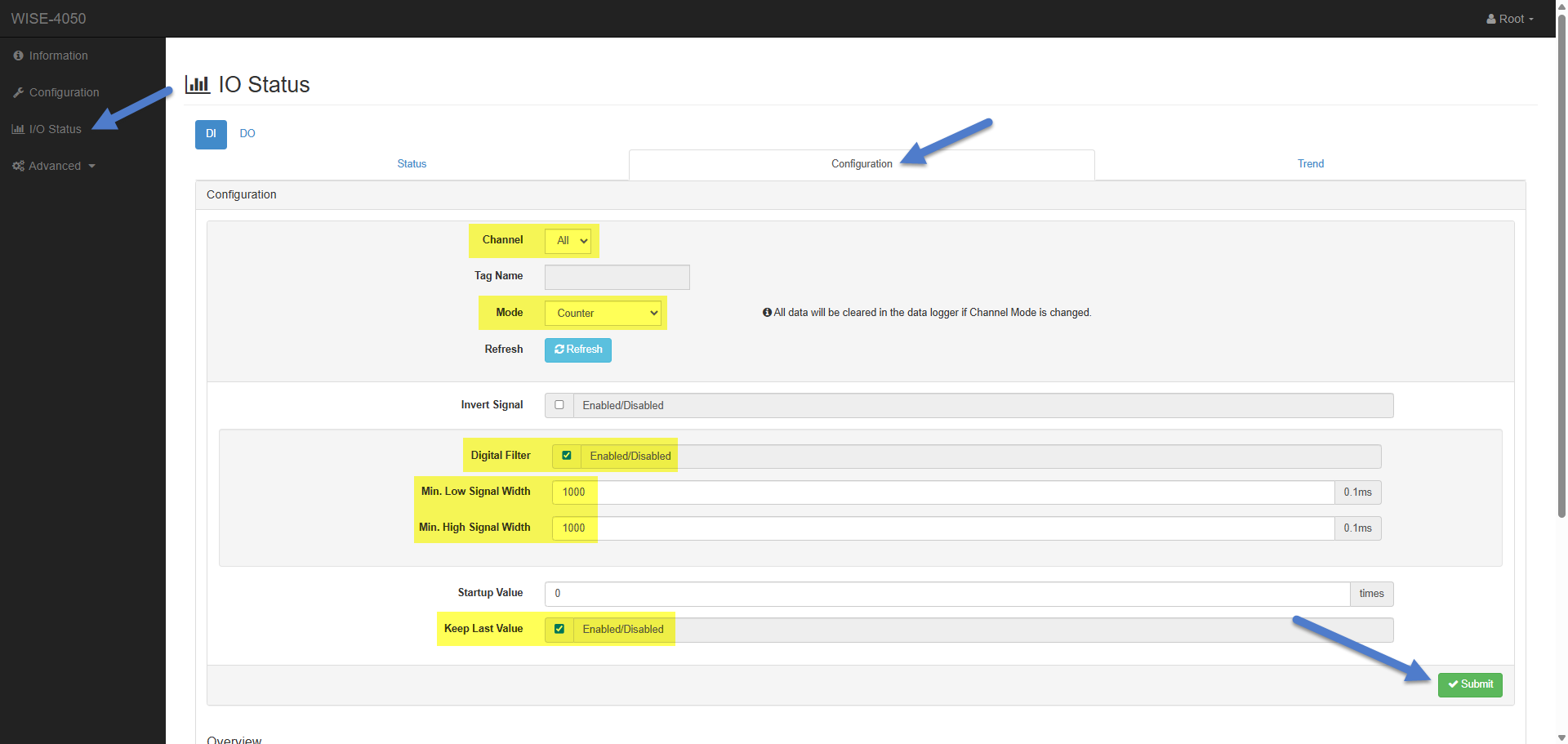This screenshot has height=744, width=1568.
Task: Click the Advanced gears icon in sidebar
Action: [x=18, y=166]
